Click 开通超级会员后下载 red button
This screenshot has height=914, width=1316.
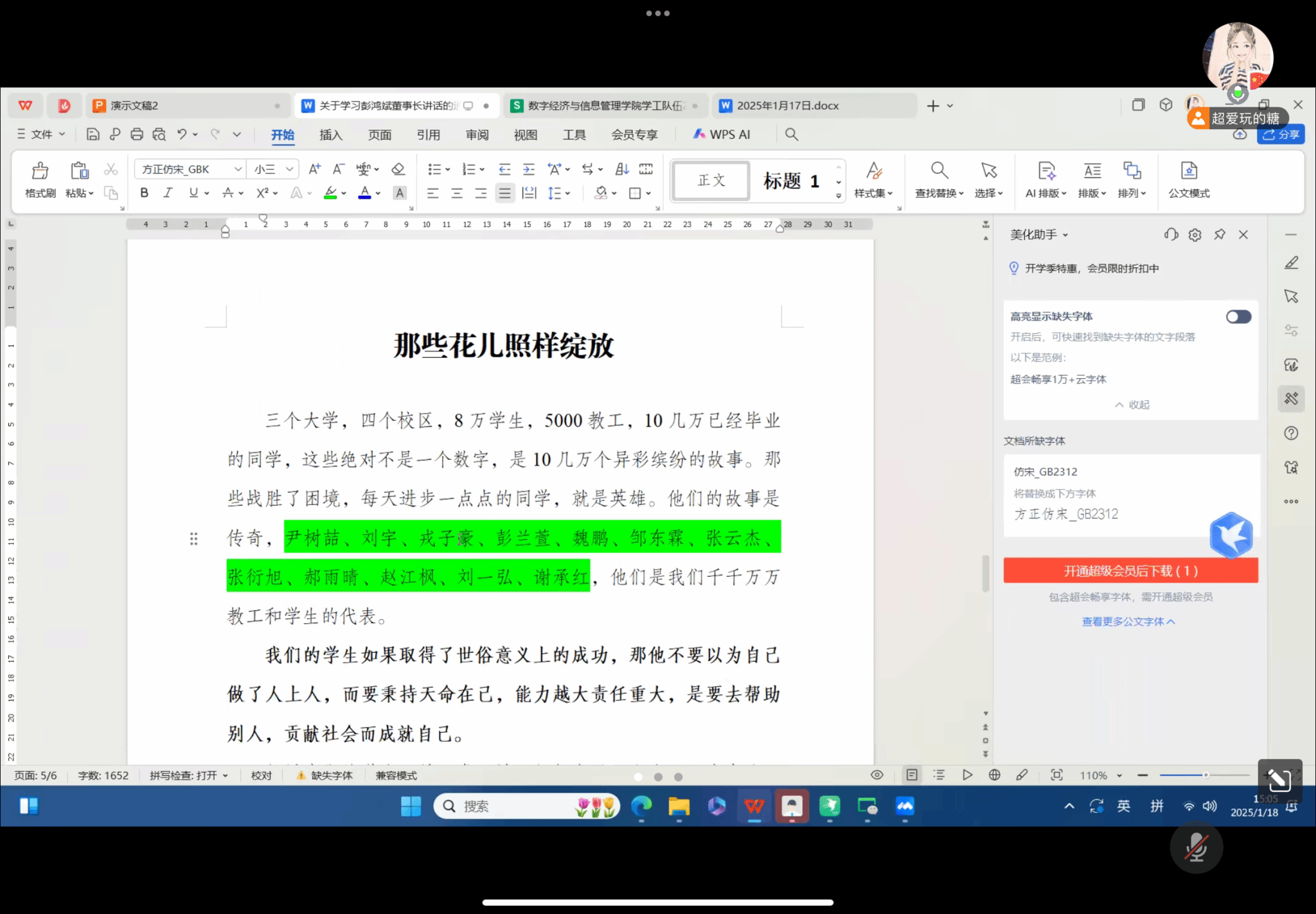[x=1130, y=570]
